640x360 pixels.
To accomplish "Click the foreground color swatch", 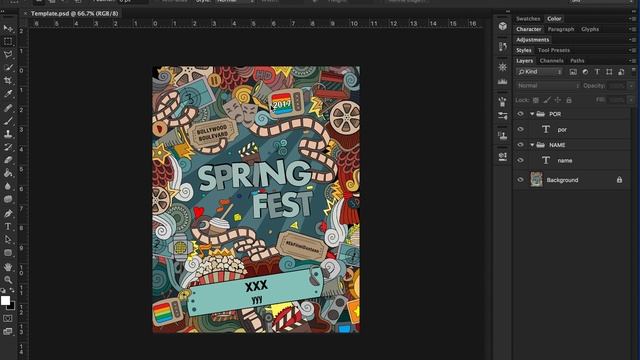I will coord(5,301).
